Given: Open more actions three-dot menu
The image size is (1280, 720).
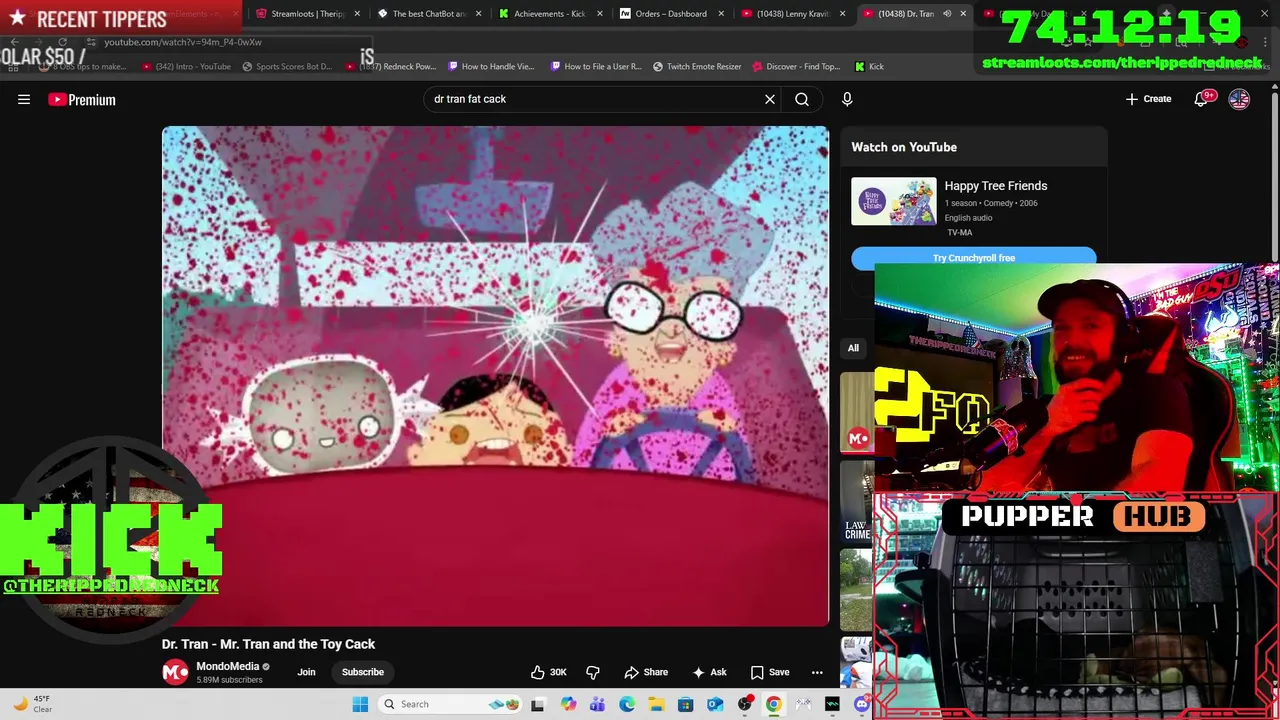Looking at the screenshot, I should pyautogui.click(x=817, y=672).
